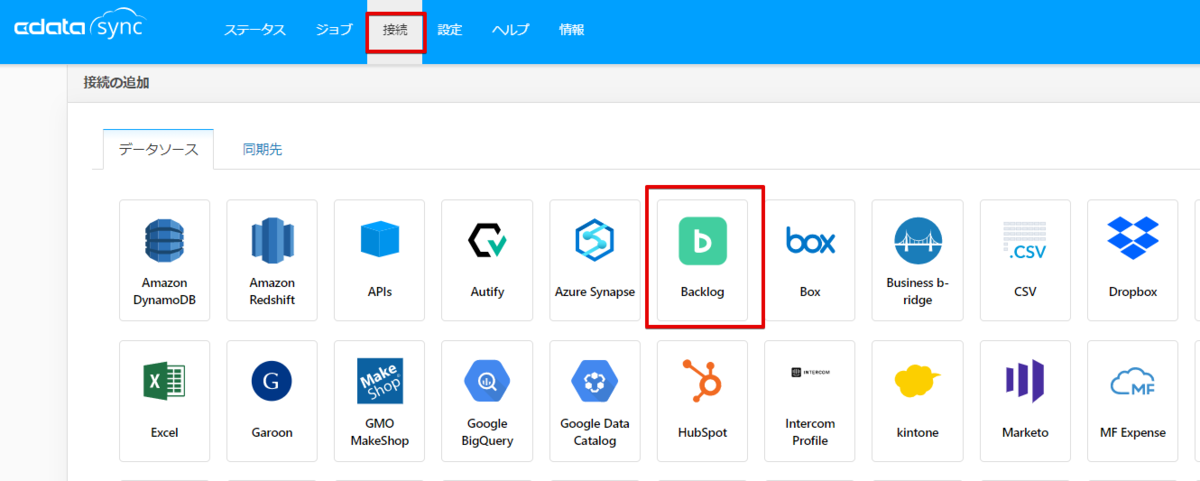The height and width of the screenshot is (481, 1200).
Task: Choose the Marketo connector tile
Action: tap(1025, 400)
